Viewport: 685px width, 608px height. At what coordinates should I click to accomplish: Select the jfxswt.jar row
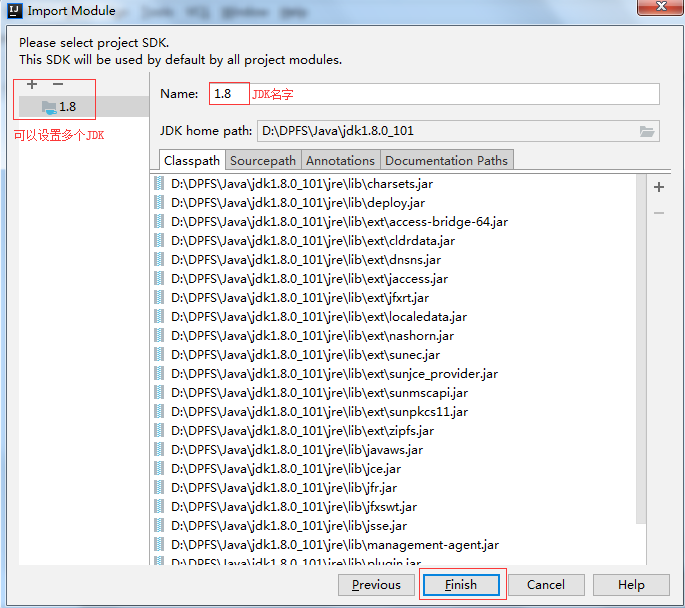coord(393,507)
